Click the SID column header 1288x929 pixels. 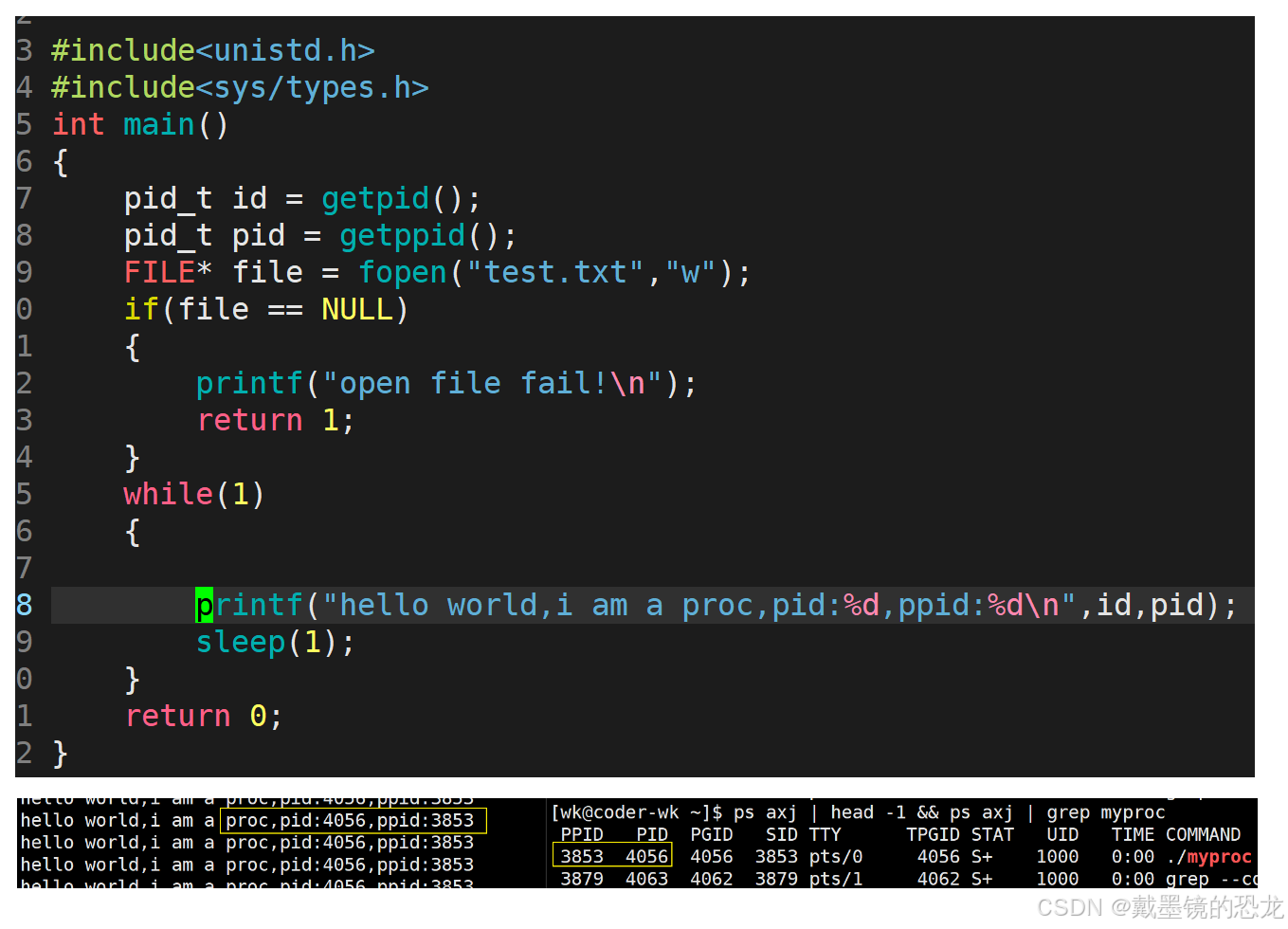coord(782,834)
